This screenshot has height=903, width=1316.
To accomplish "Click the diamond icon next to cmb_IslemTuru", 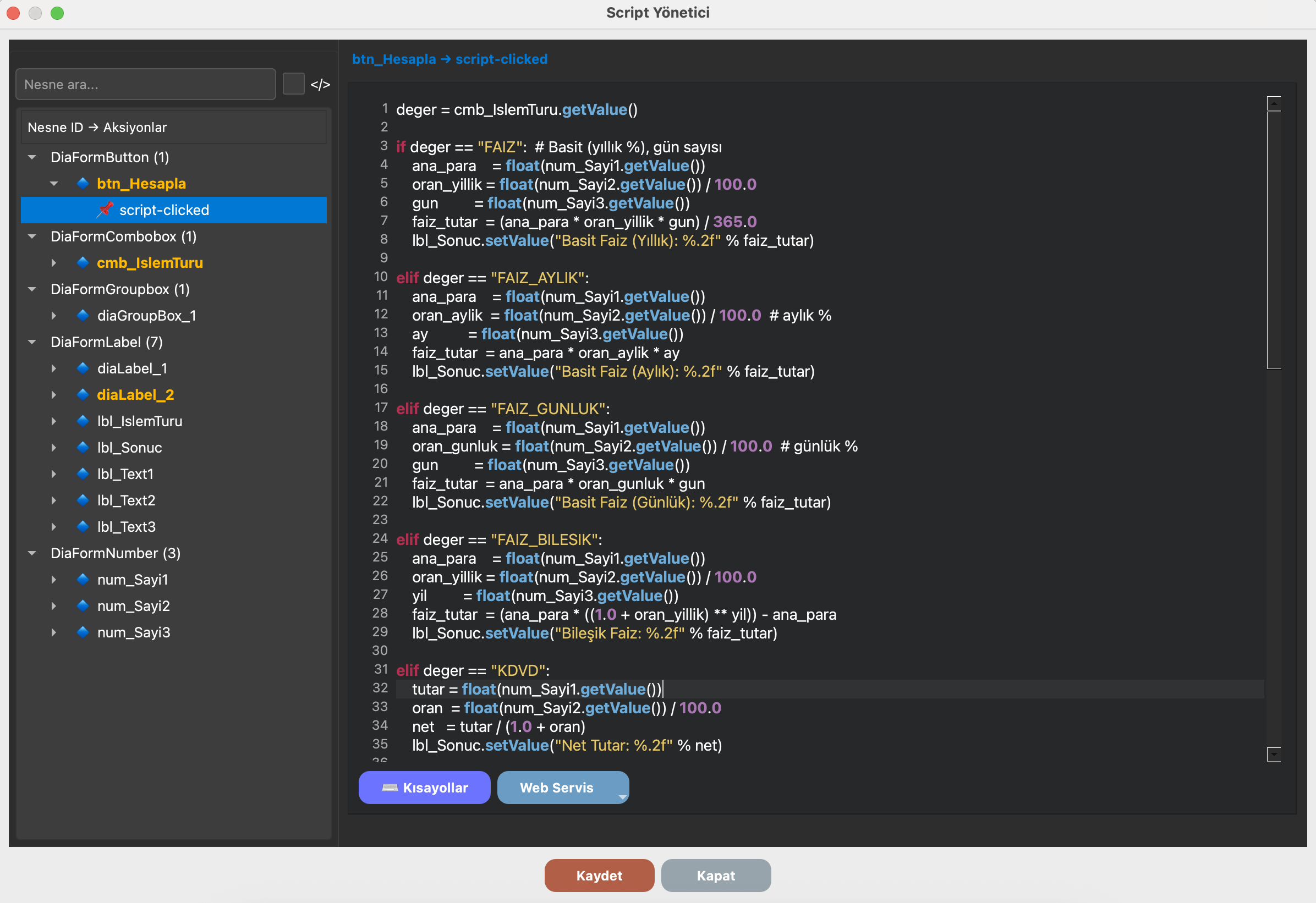I will pos(83,262).
